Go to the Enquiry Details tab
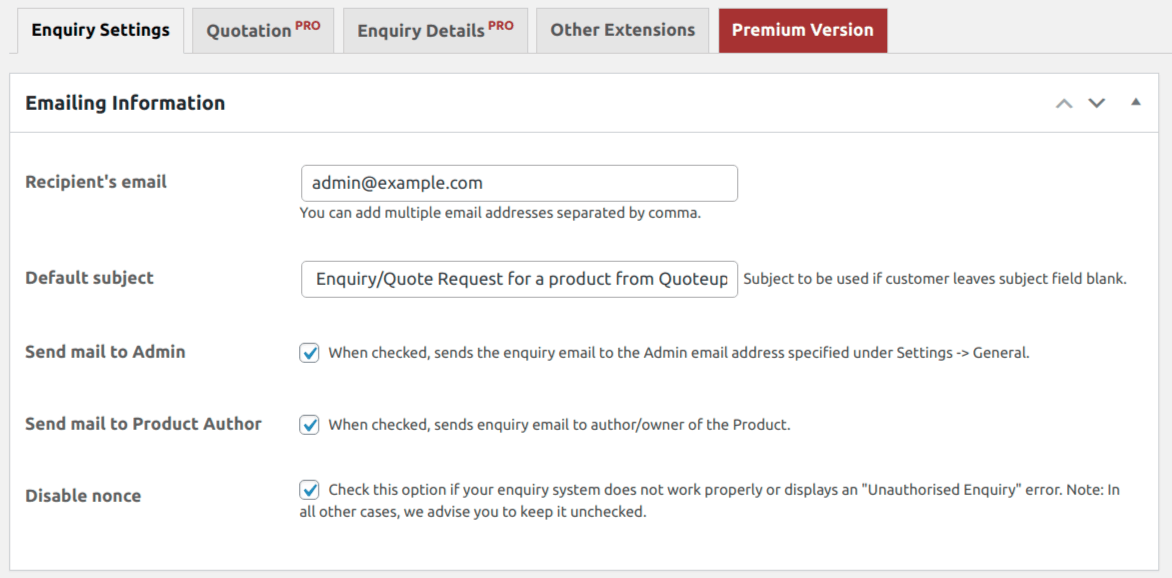The width and height of the screenshot is (1172, 578). coord(435,30)
